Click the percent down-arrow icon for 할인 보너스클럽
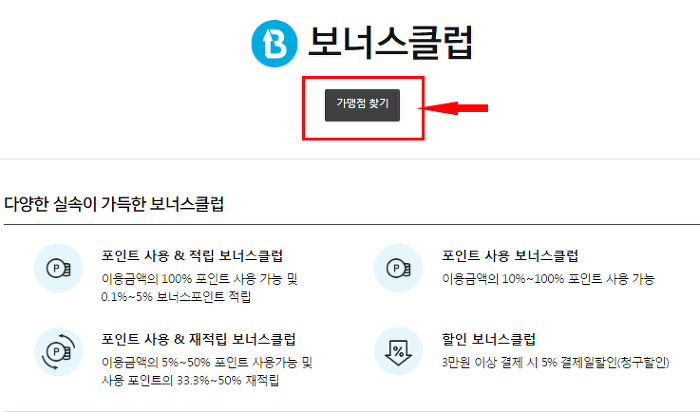Screen dimensions: 700x412 (398, 352)
